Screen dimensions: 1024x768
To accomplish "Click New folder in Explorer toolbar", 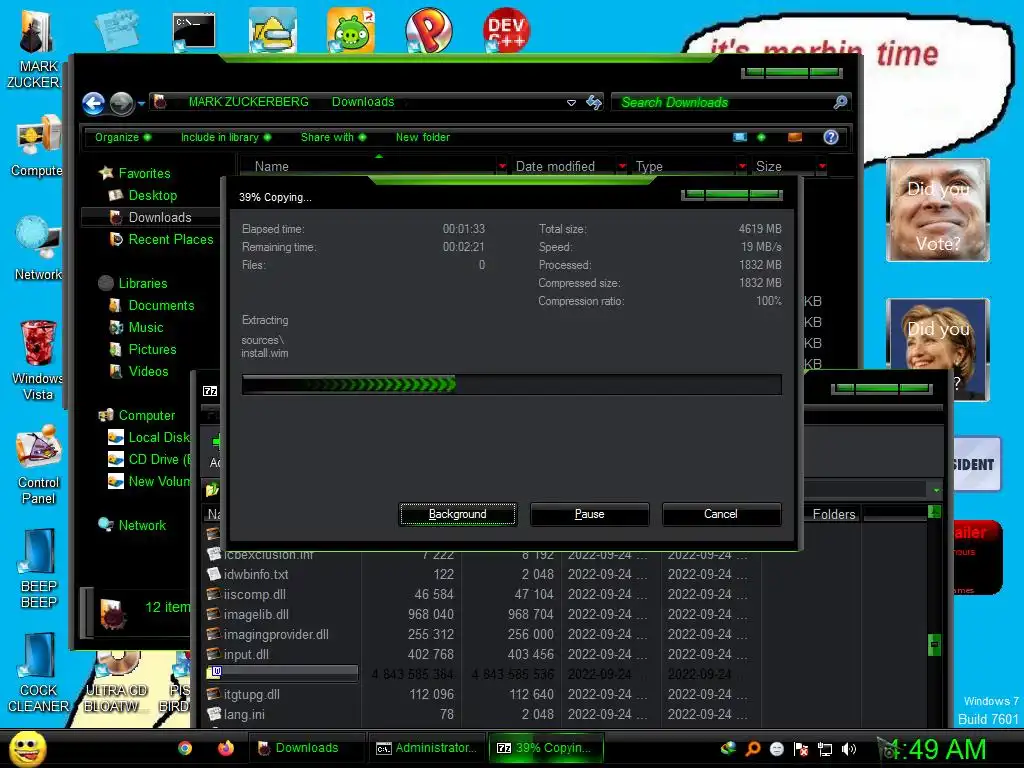I will coord(423,137).
